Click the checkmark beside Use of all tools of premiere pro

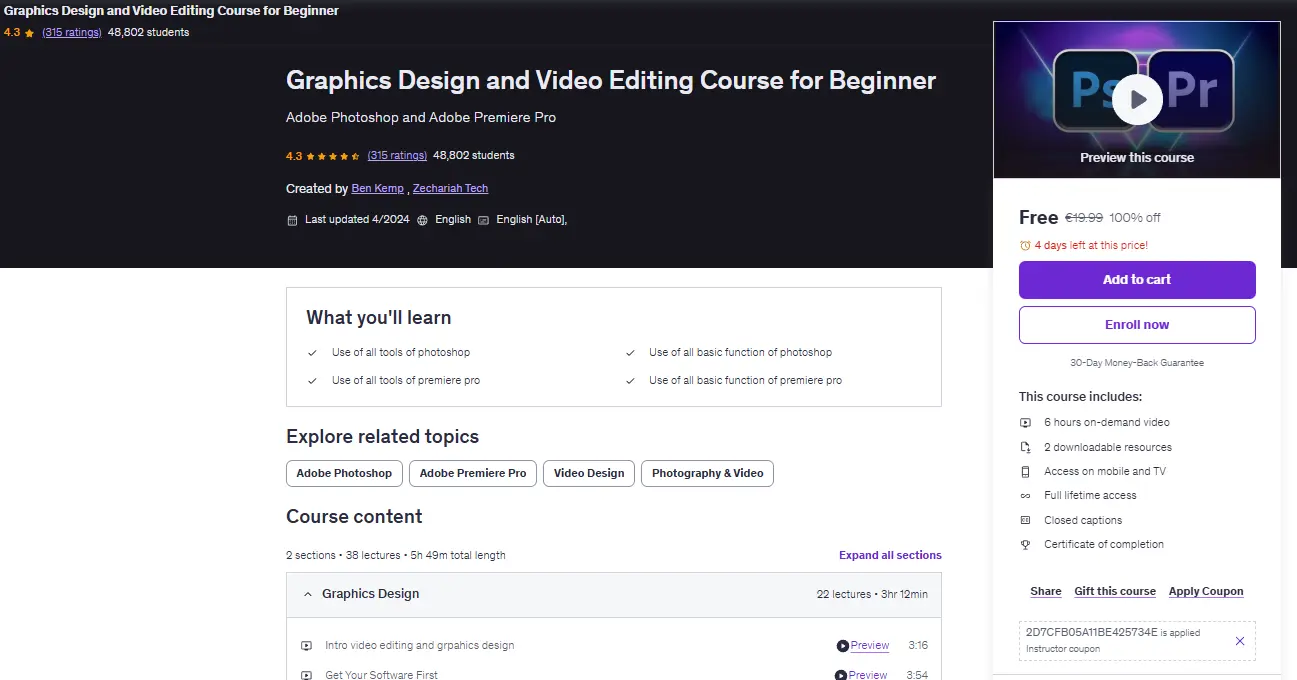313,381
